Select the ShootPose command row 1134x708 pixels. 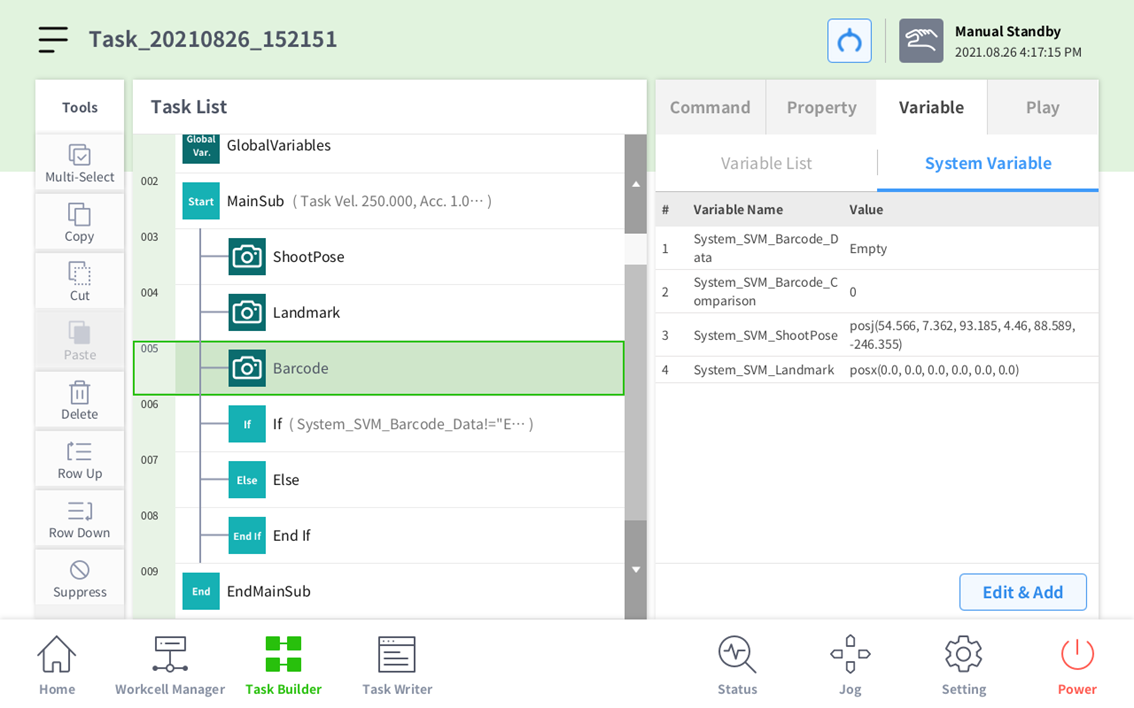pyautogui.click(x=308, y=257)
